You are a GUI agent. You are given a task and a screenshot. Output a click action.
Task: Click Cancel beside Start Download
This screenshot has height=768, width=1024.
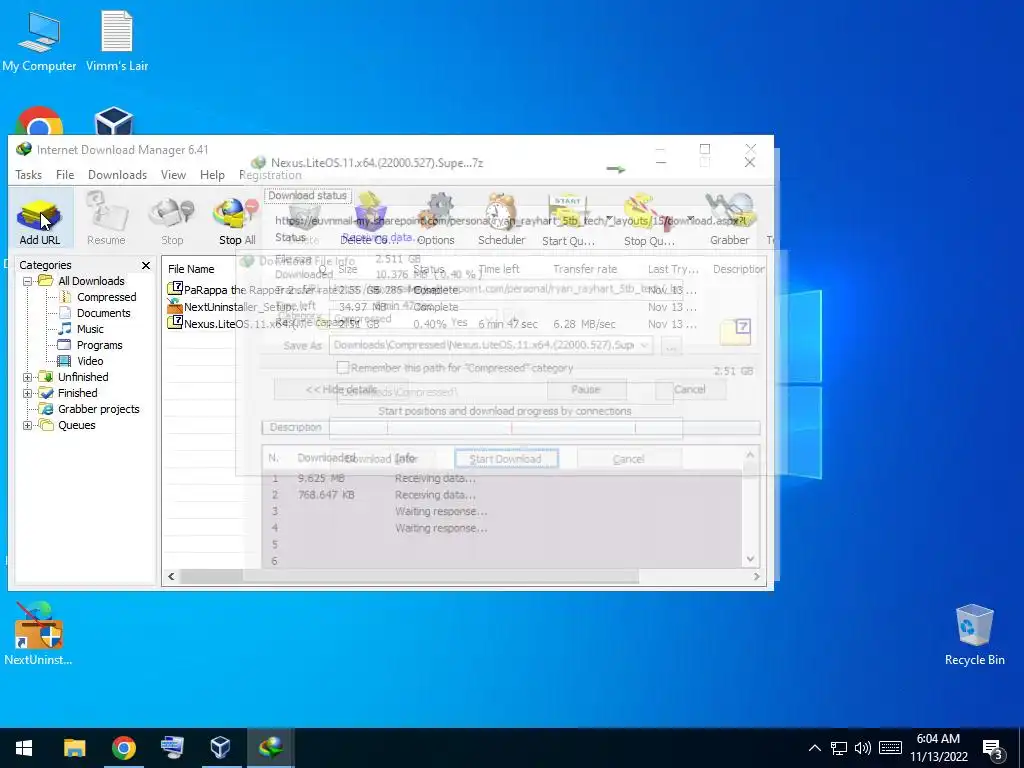pos(629,459)
